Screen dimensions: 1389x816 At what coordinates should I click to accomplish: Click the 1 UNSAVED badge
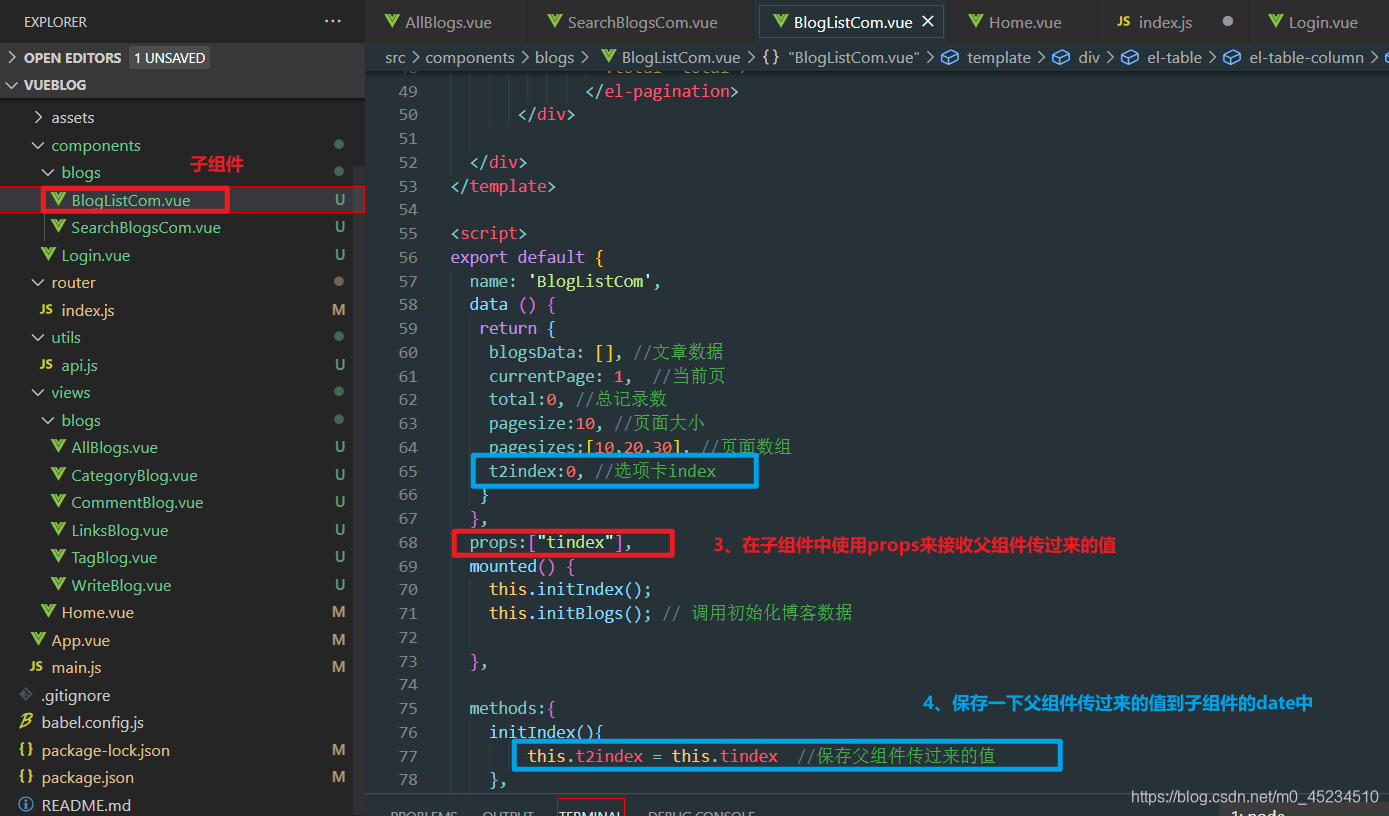tap(169, 58)
